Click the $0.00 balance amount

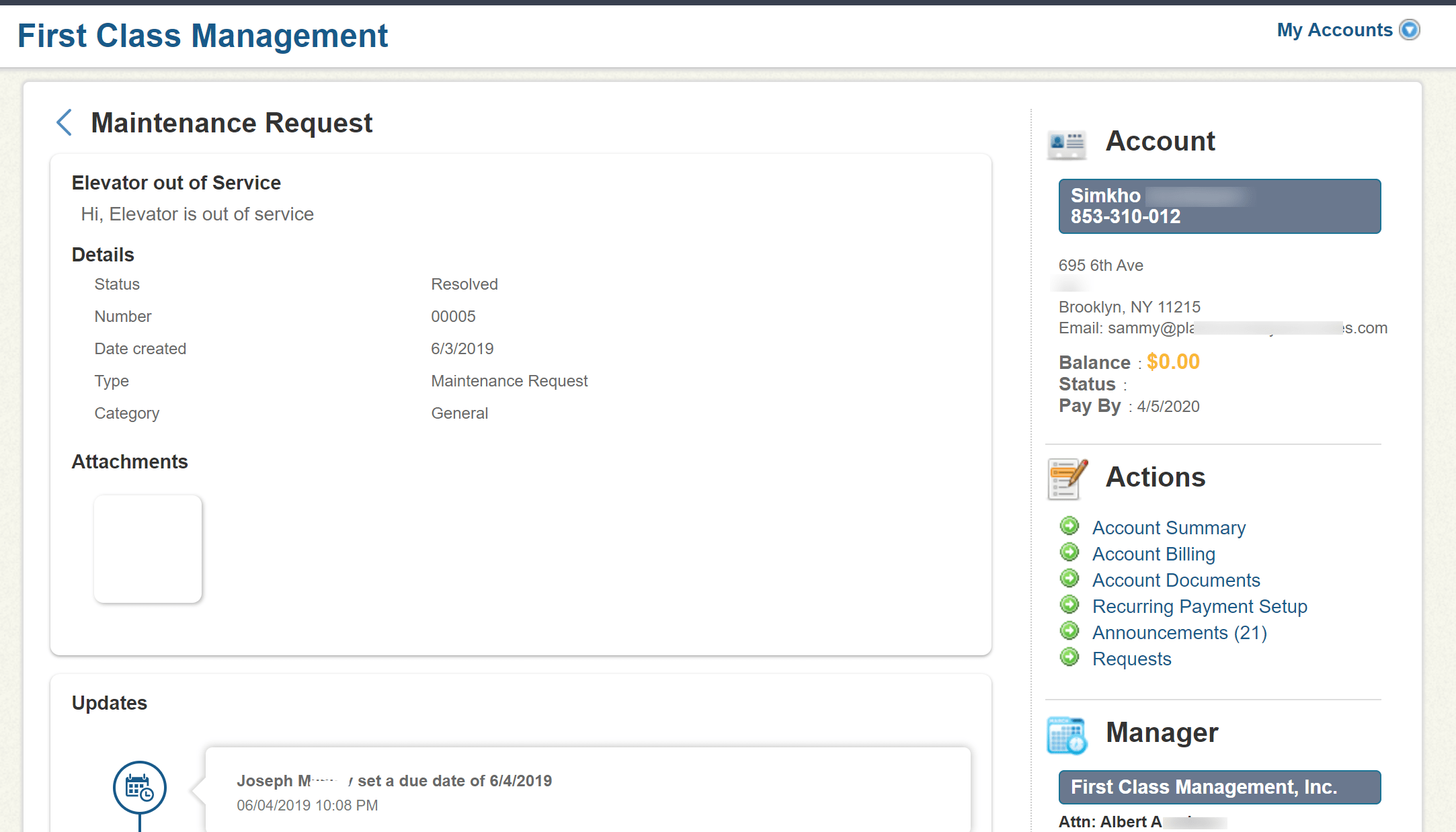(1173, 362)
